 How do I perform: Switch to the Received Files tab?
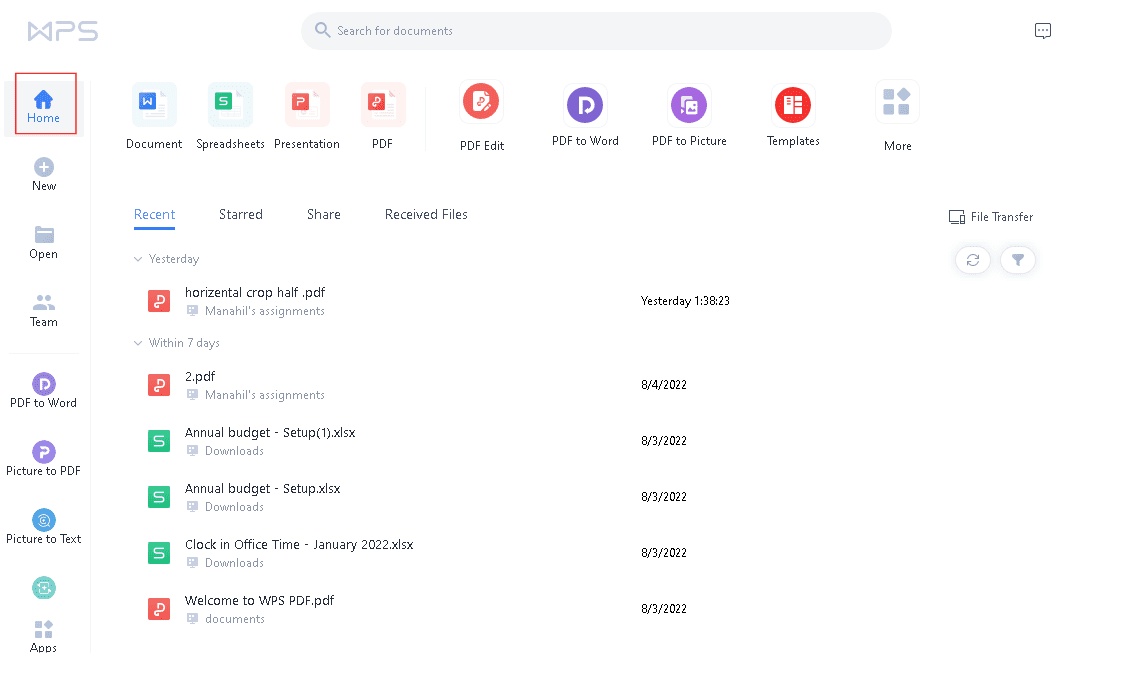point(426,214)
